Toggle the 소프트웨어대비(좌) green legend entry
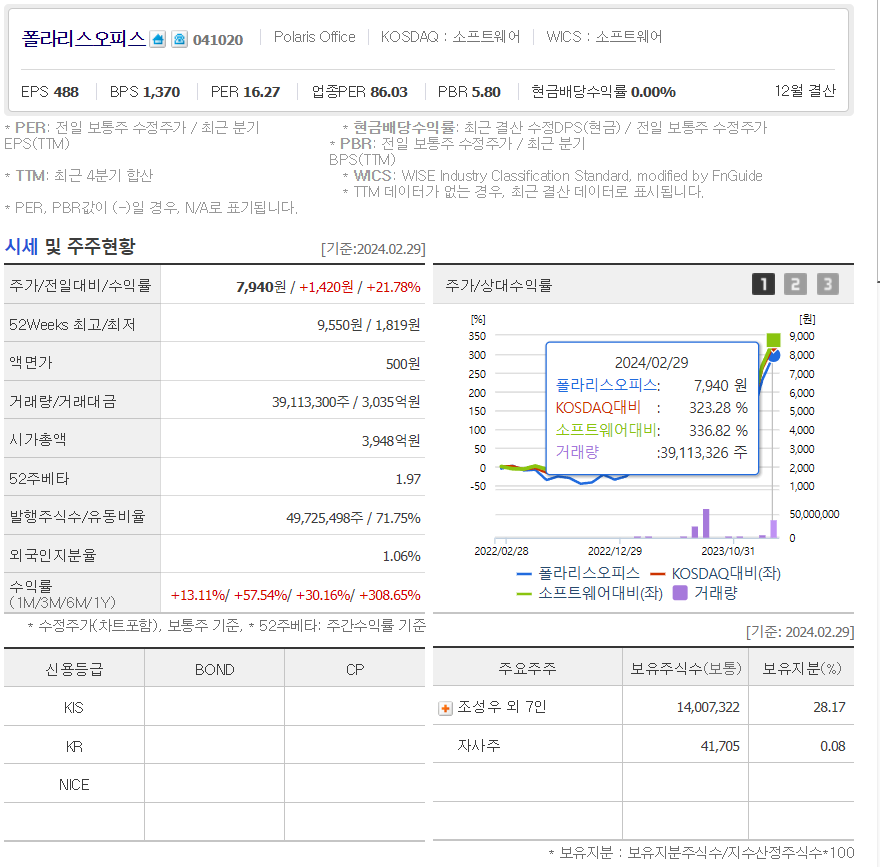The height and width of the screenshot is (867, 880). [x=590, y=593]
